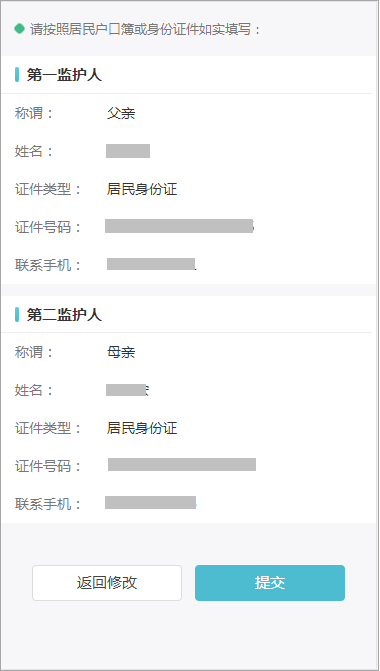Click the blue bar icon beside 第一监护人
The height and width of the screenshot is (671, 380).
pos(17,74)
